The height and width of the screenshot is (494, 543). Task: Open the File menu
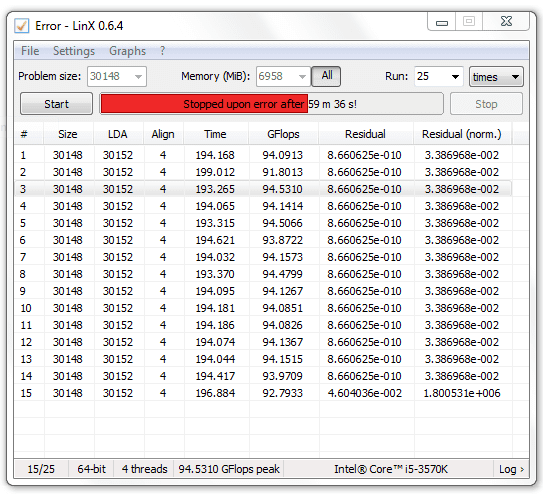click(x=30, y=51)
